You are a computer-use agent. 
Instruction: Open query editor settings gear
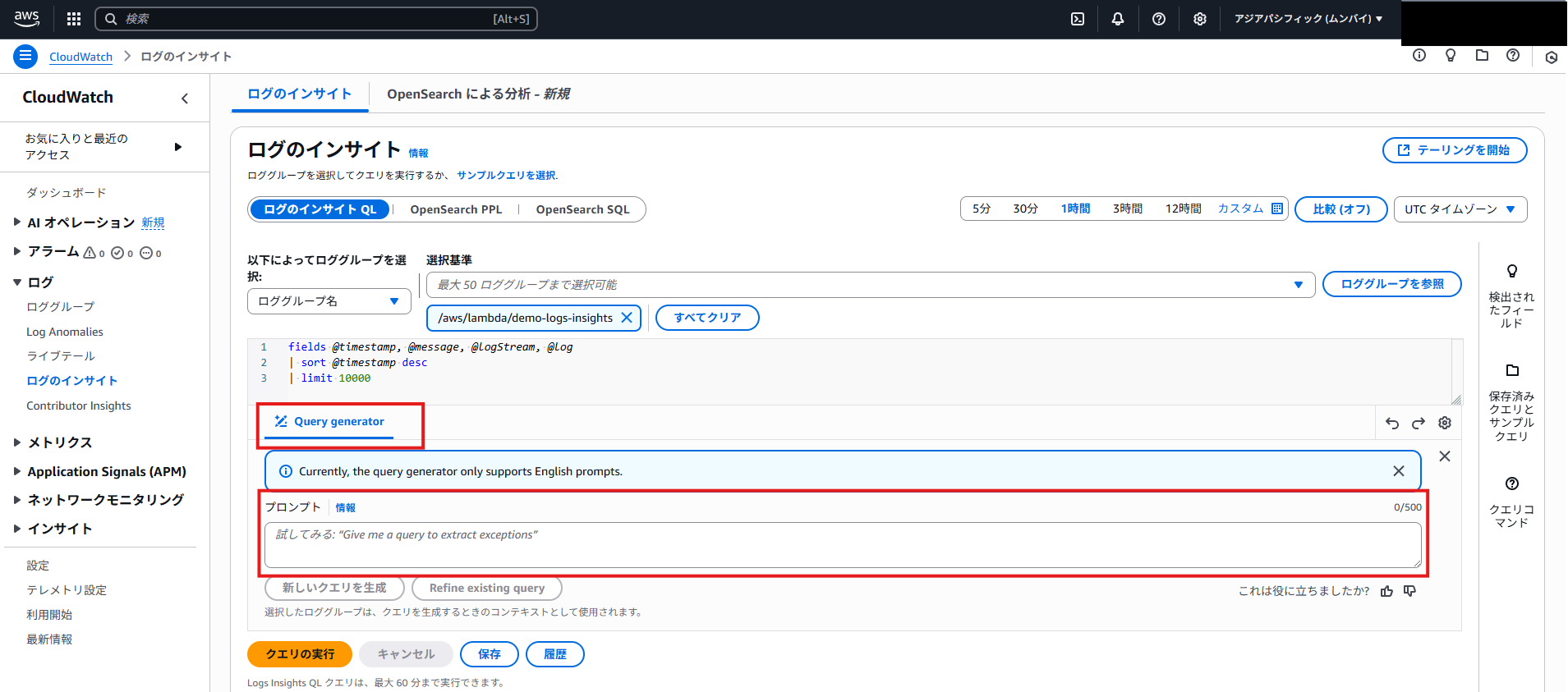coord(1445,423)
